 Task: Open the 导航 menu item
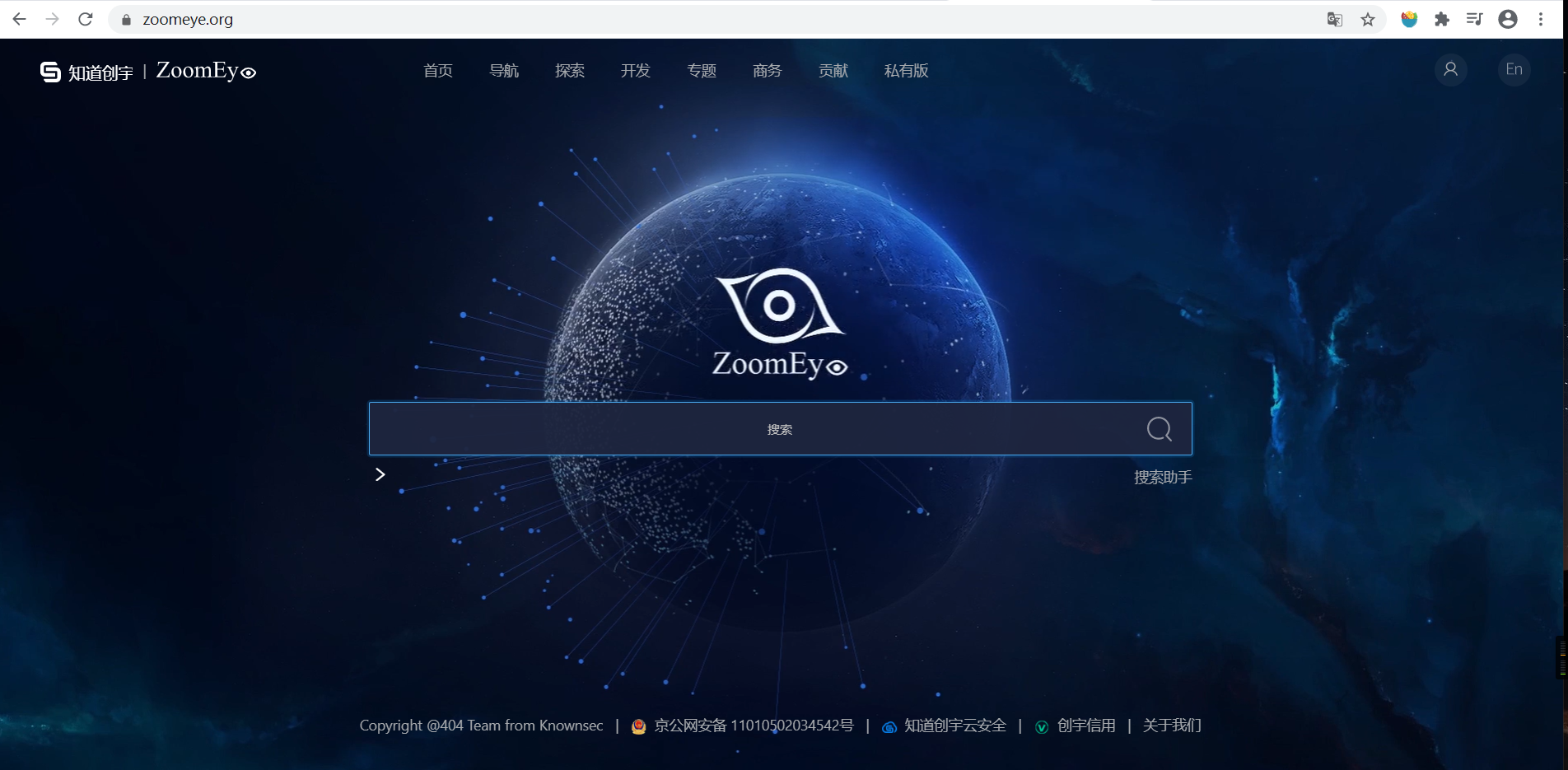504,71
